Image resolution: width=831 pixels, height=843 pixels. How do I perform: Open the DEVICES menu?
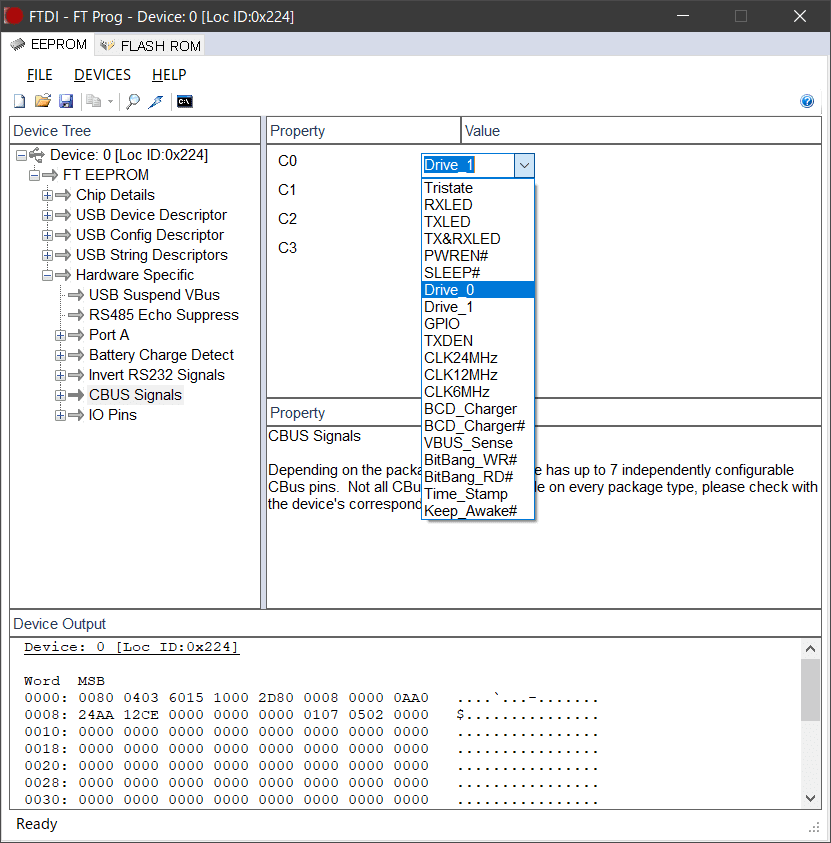[102, 75]
